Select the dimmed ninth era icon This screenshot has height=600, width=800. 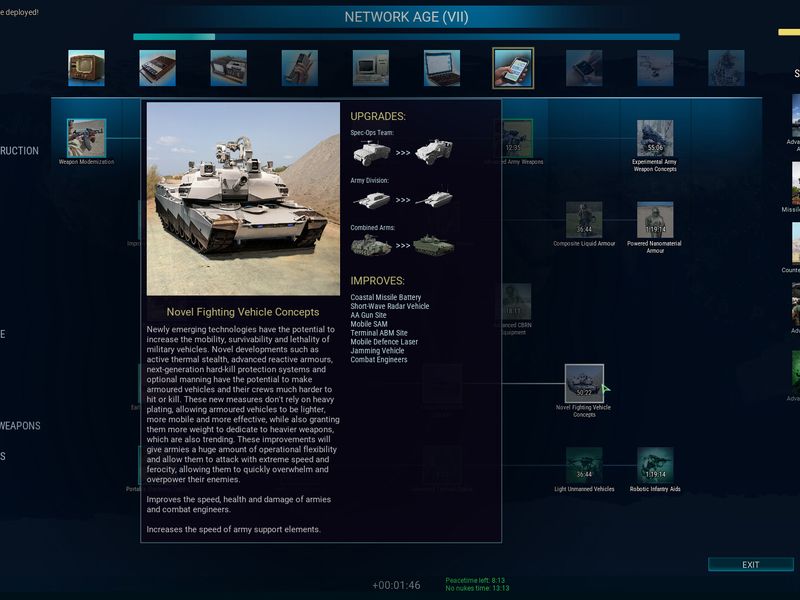point(655,68)
